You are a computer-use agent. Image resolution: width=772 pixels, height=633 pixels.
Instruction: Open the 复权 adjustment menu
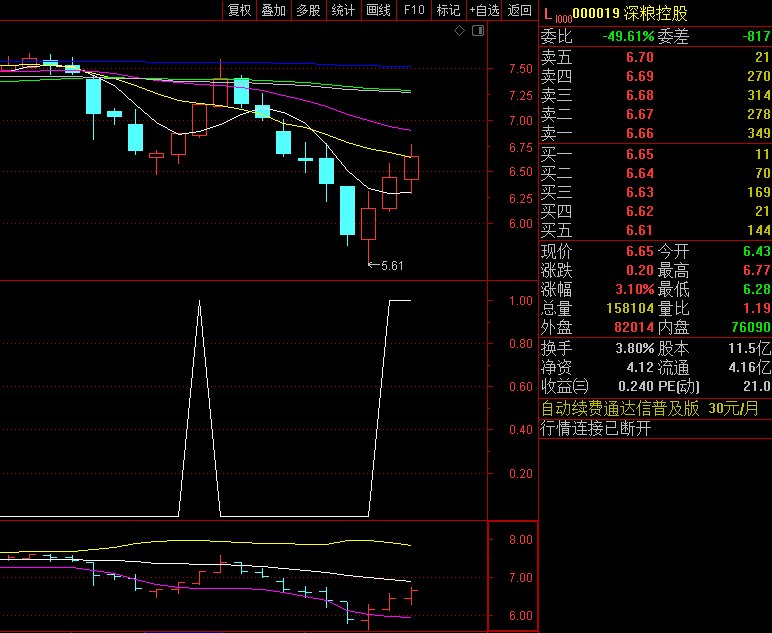tap(240, 10)
